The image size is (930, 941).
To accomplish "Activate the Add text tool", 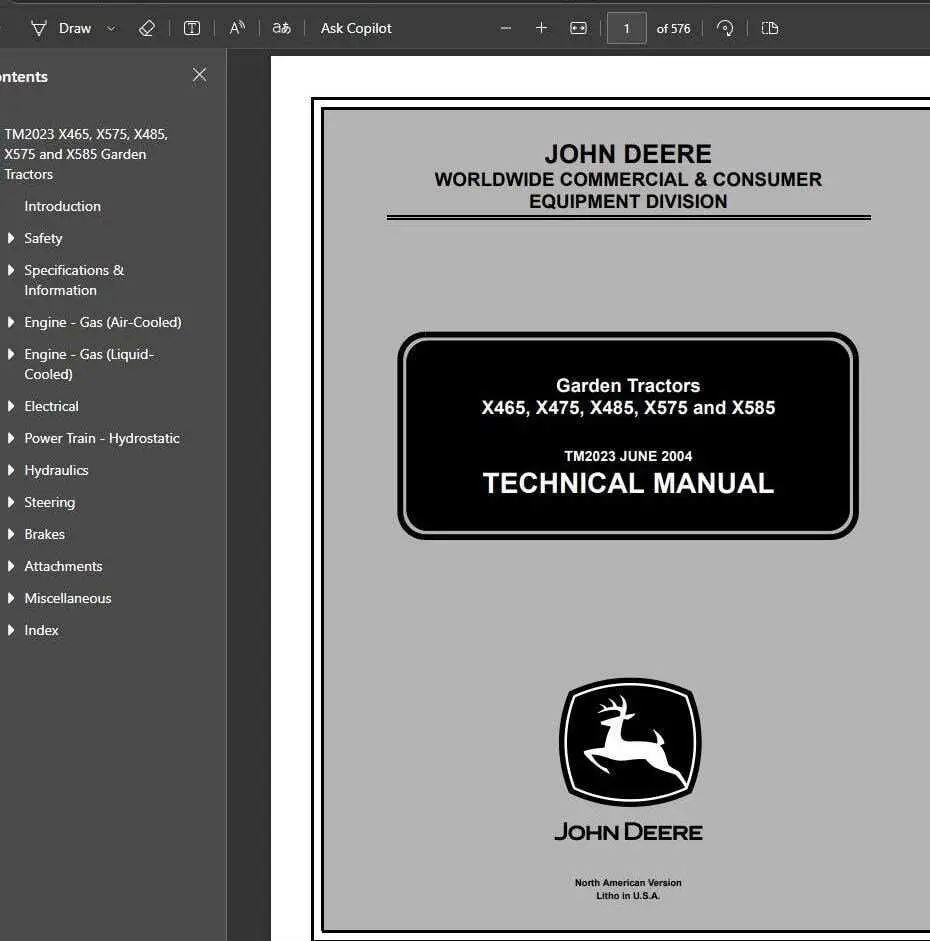I will [x=191, y=28].
